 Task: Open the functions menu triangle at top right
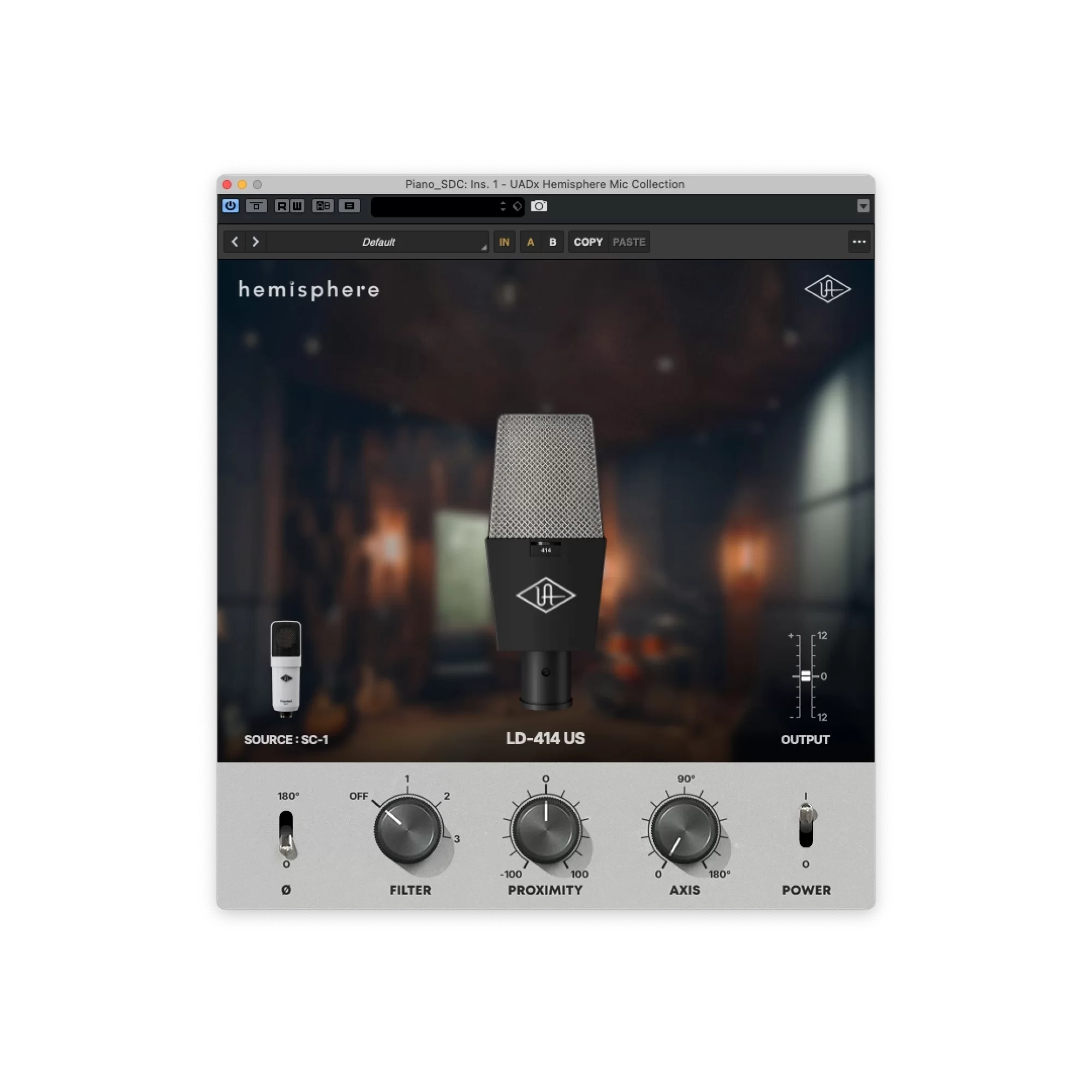[x=863, y=206]
